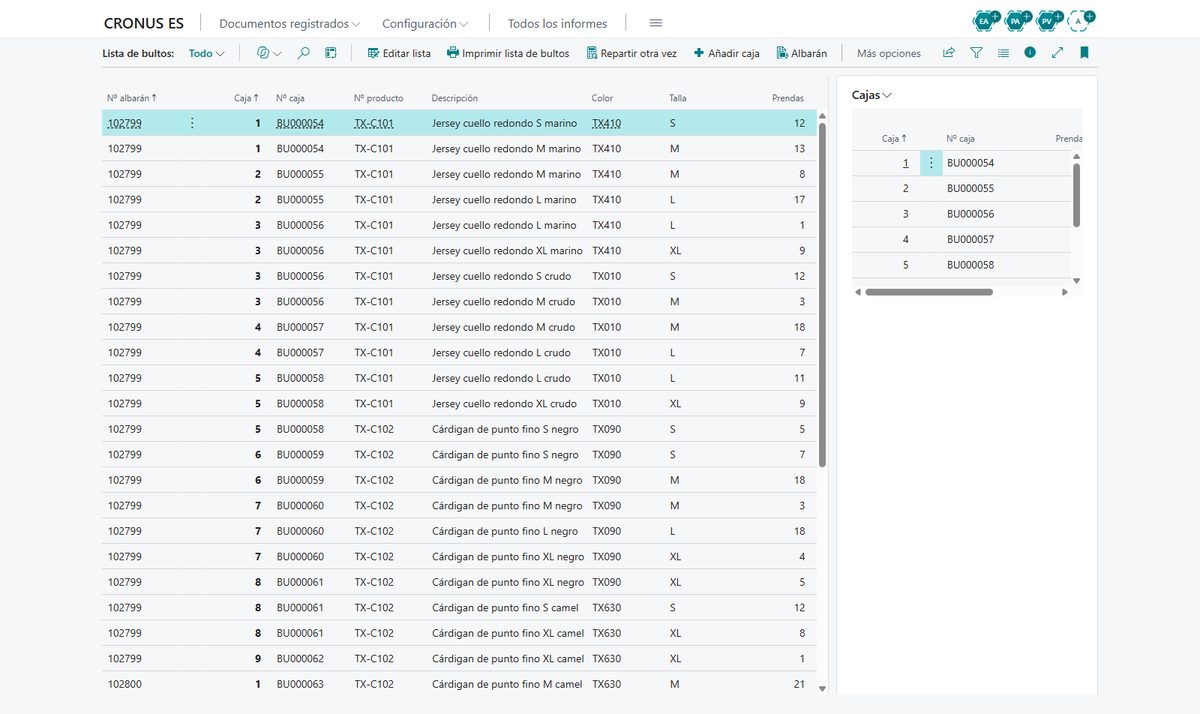Click the PA user avatar

(1016, 20)
